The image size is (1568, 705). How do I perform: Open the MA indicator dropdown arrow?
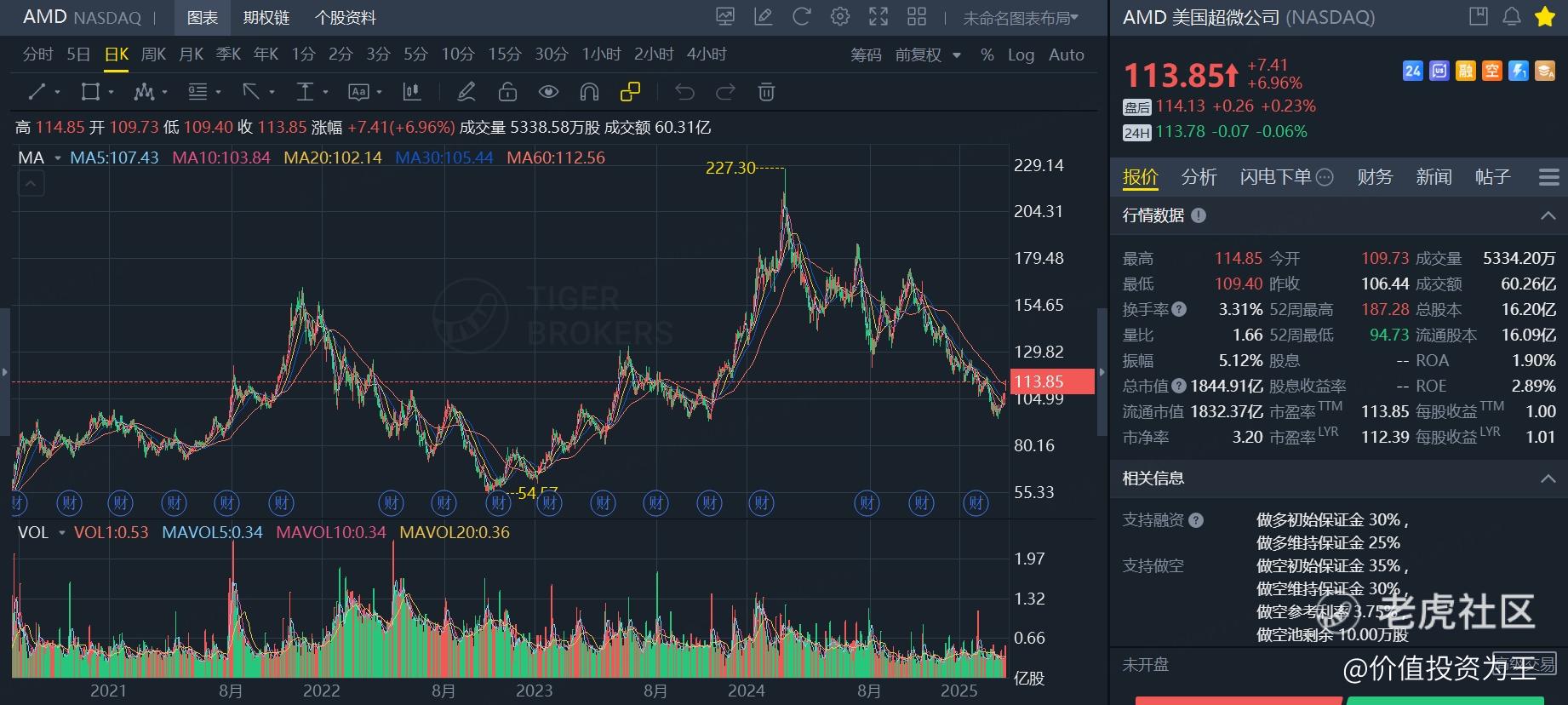(58, 158)
